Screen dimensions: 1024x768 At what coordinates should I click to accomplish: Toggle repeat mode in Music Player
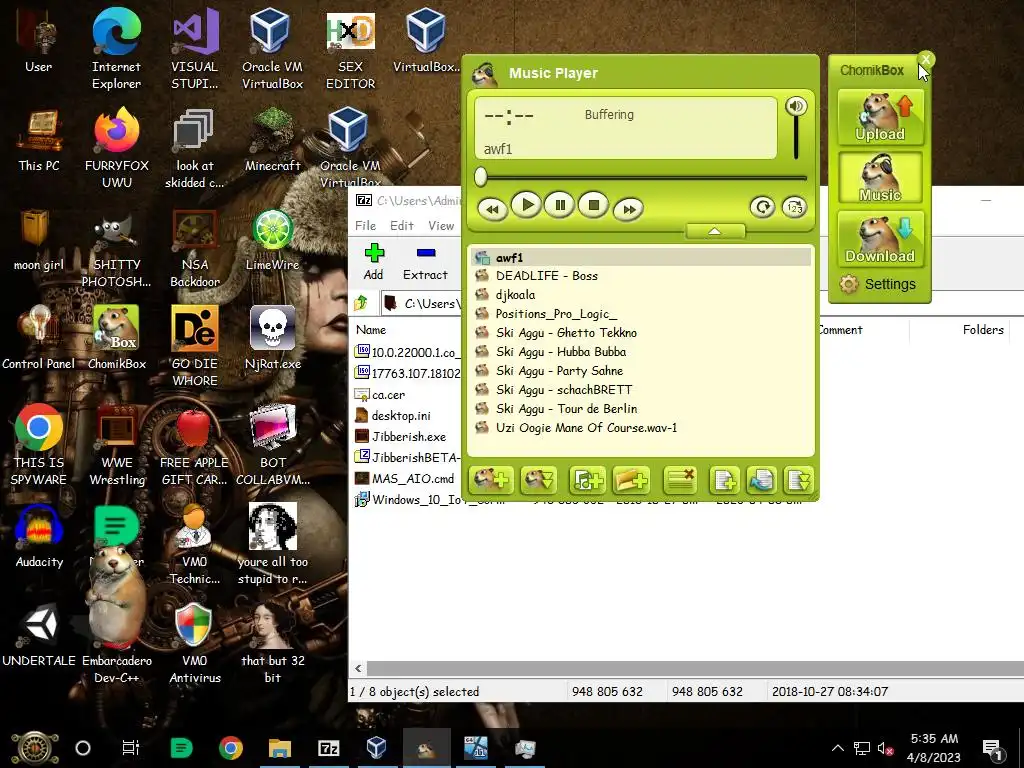(x=761, y=208)
